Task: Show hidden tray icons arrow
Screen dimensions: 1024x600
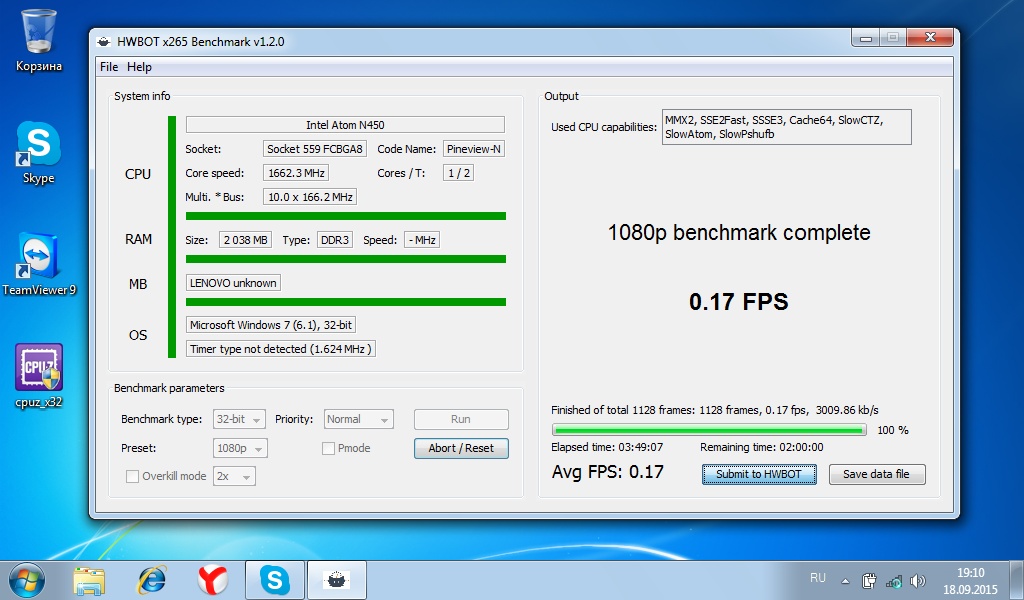Action: (x=845, y=580)
